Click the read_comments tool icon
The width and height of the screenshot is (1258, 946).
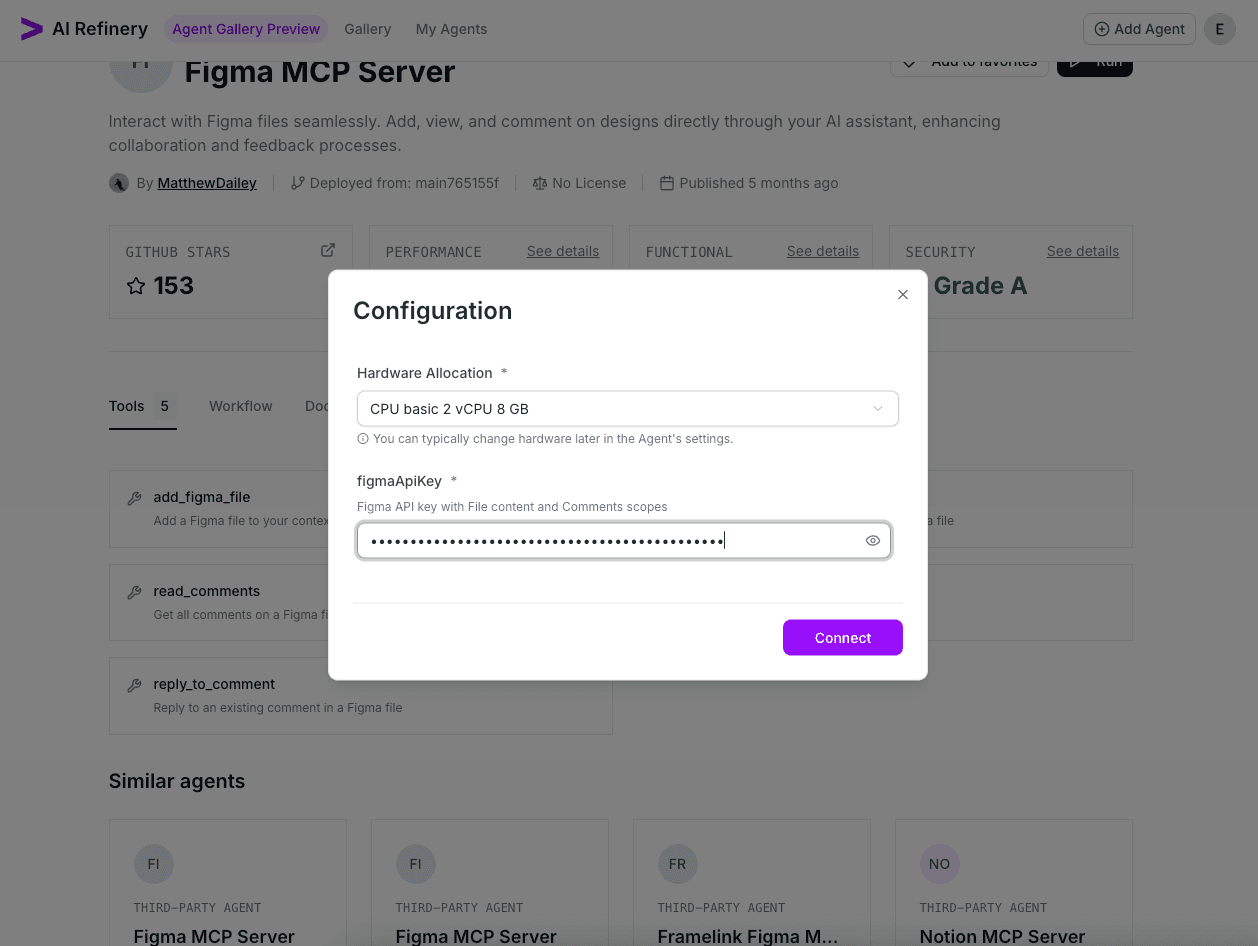tap(134, 591)
